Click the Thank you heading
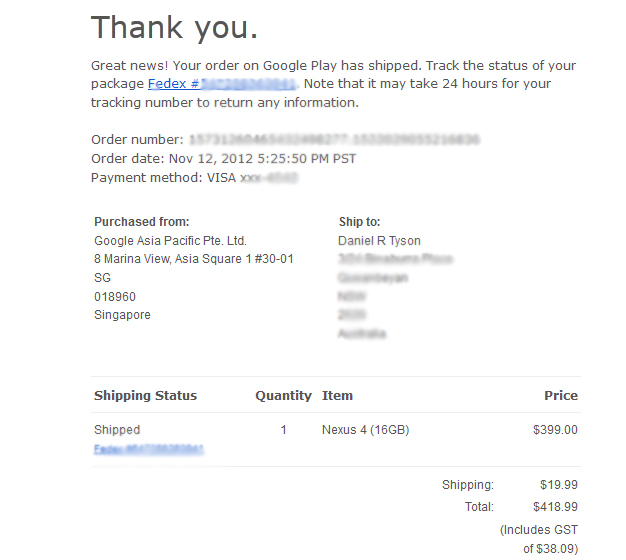 pos(174,28)
